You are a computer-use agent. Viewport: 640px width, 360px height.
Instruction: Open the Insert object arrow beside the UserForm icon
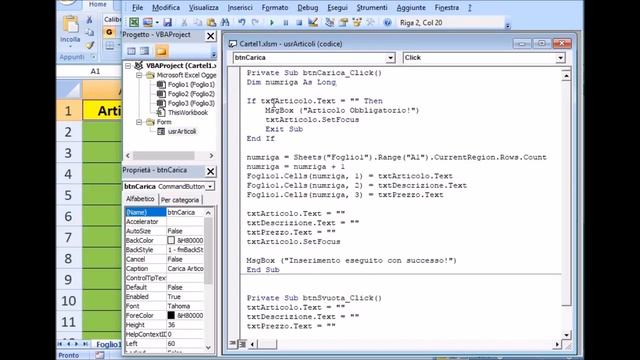click(x=157, y=23)
